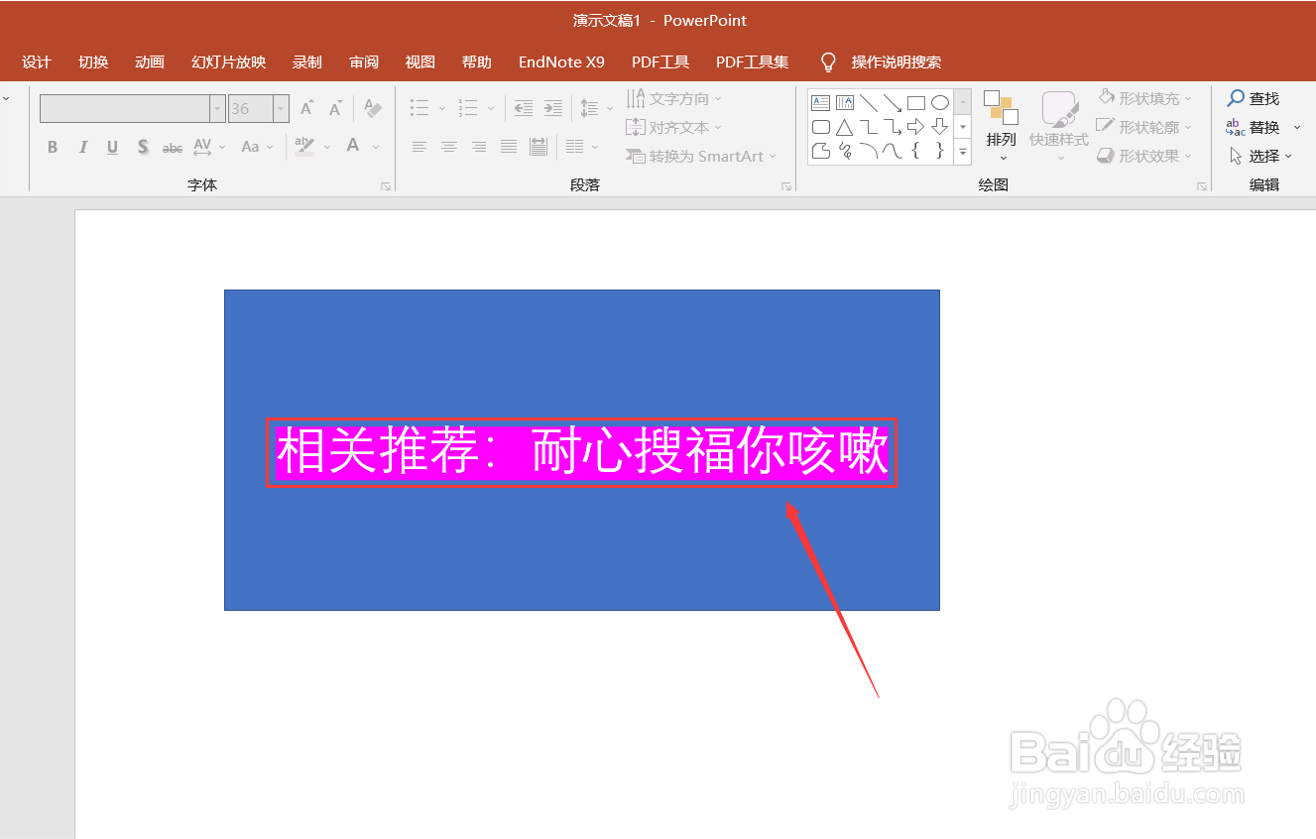The height and width of the screenshot is (839, 1316).
Task: Increase font size button
Action: [307, 108]
